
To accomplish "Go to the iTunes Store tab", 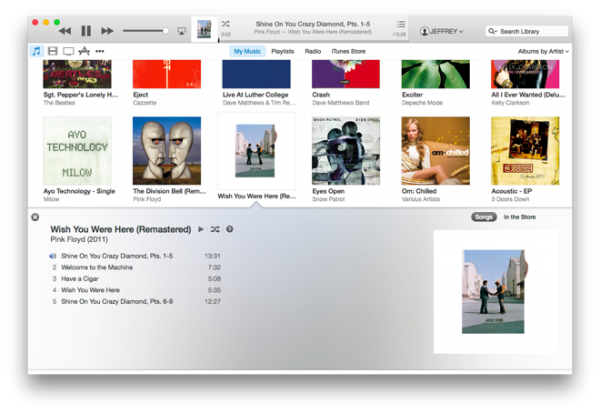I will tap(348, 51).
